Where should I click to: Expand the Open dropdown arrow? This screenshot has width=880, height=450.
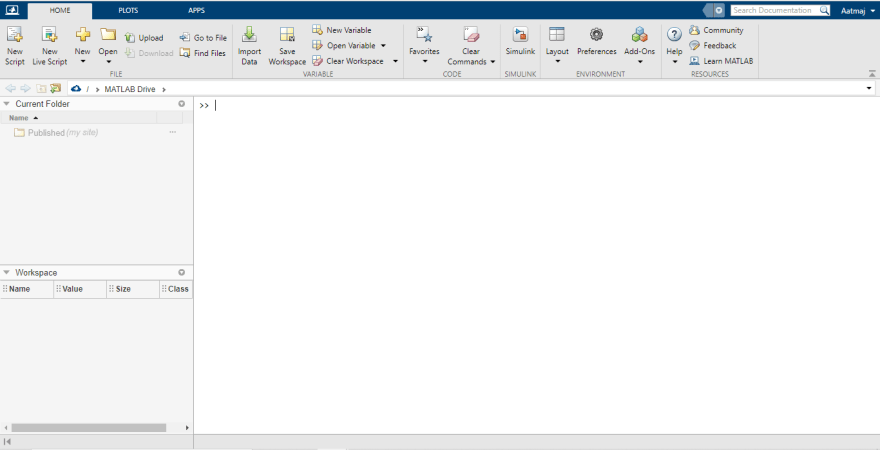coord(108,61)
